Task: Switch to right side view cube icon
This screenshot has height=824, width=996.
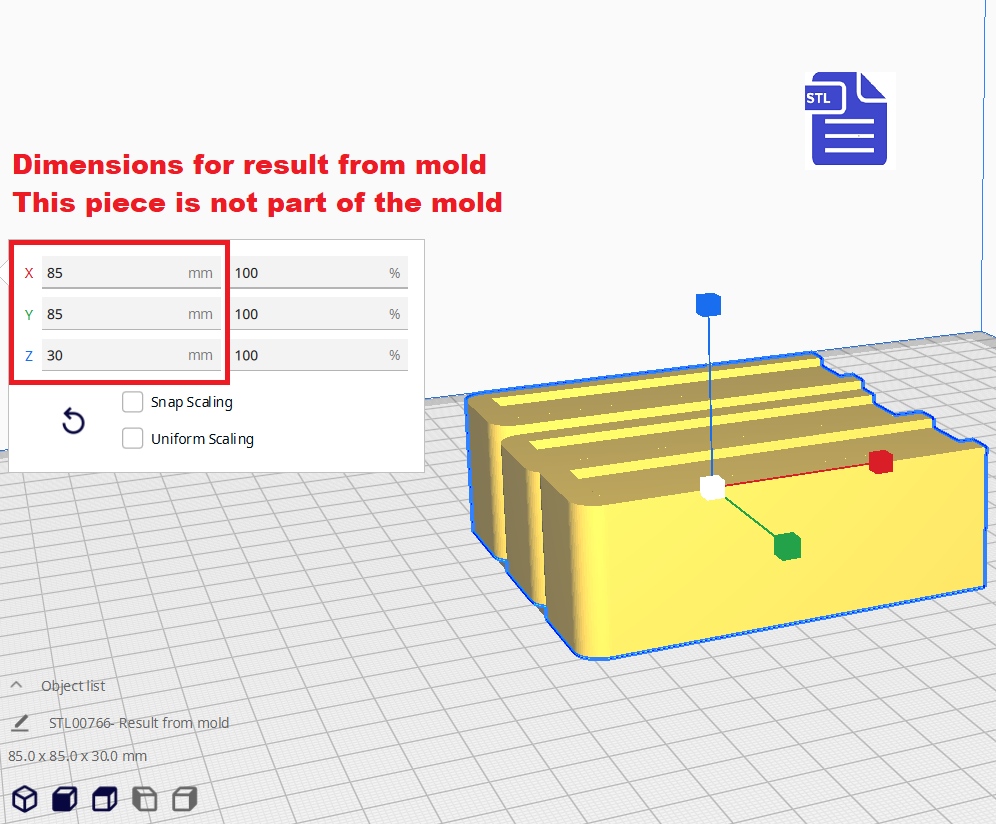Action: point(184,799)
